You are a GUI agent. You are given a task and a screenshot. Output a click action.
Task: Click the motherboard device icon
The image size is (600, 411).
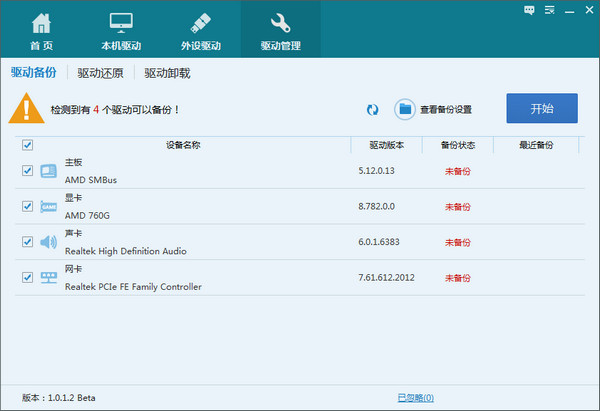tap(49, 171)
